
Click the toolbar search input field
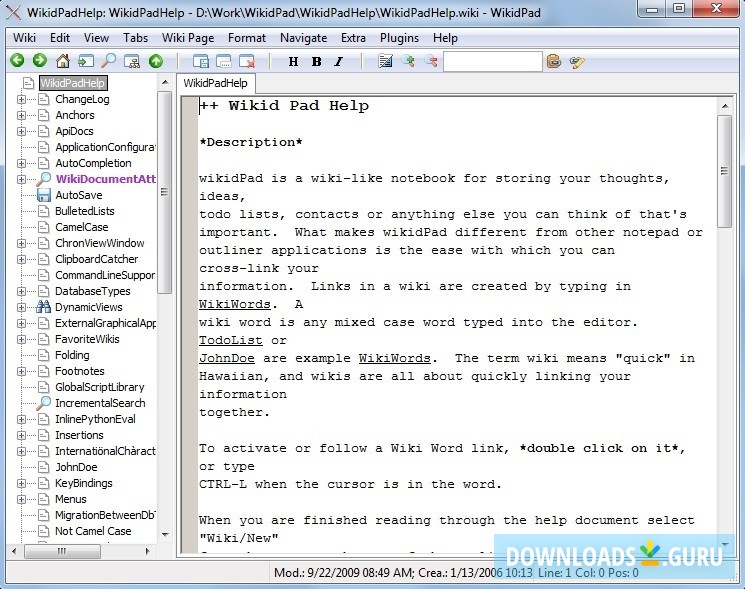tap(493, 62)
